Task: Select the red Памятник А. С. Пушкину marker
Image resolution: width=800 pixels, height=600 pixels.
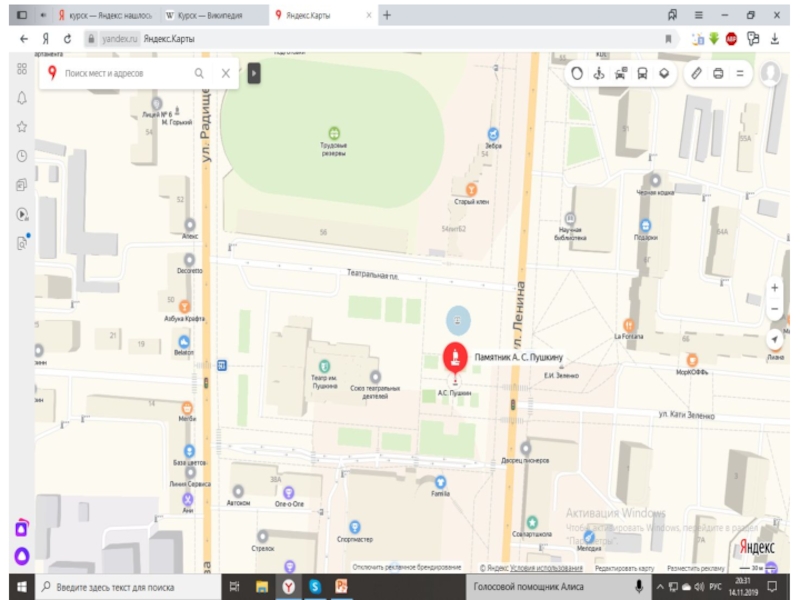Action: coord(455,356)
